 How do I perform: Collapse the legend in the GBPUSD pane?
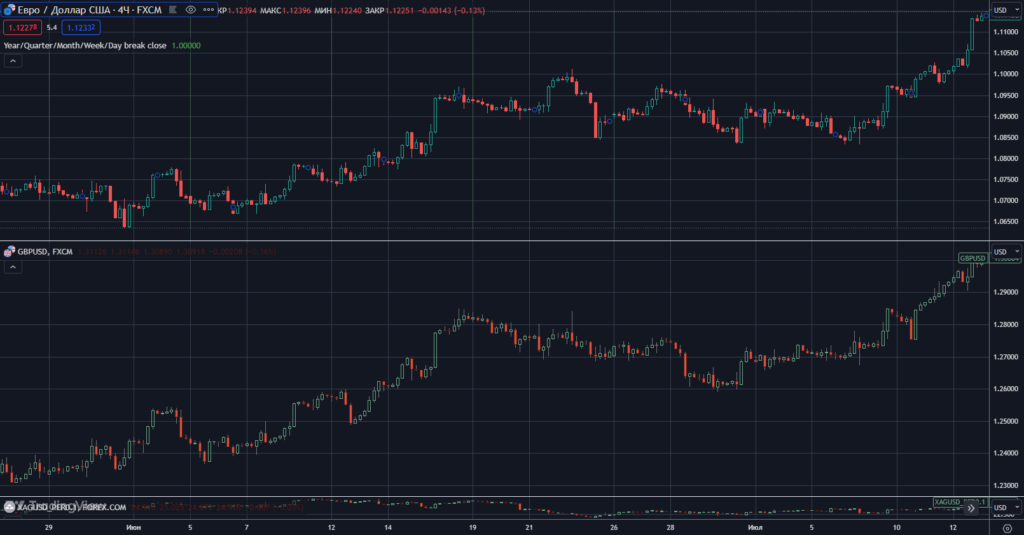pos(13,267)
